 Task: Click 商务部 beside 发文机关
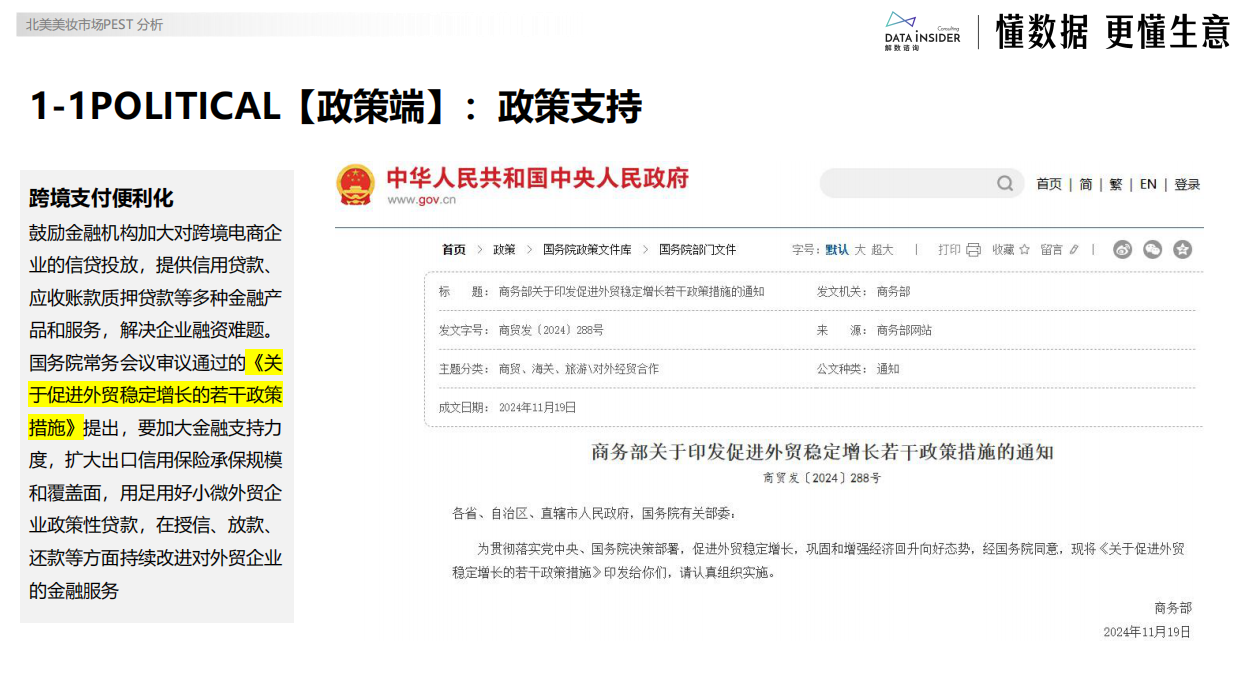894,292
